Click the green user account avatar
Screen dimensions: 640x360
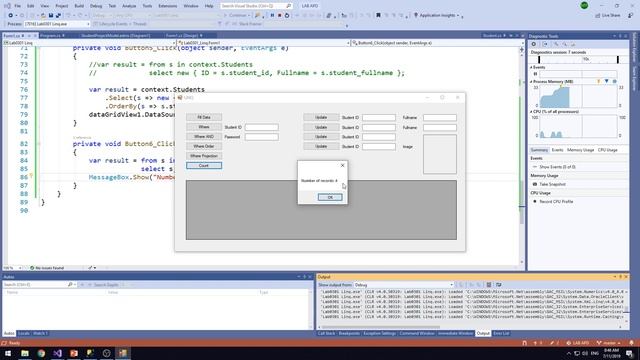click(x=584, y=6)
